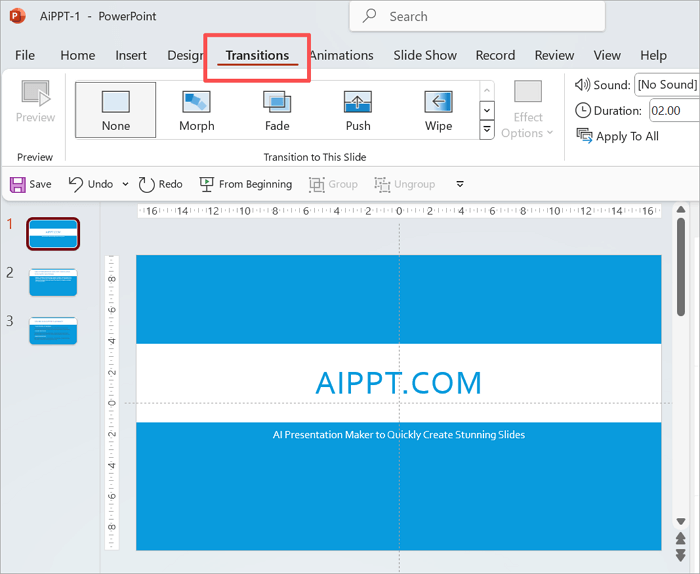Screen dimensions: 700x574
Task: Open the File menu
Action: click(x=25, y=55)
